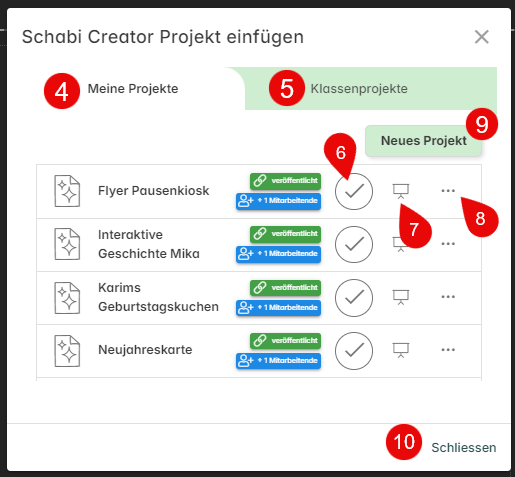Select Interaktive Geschichte Mika with its checkmark circle
Image resolution: width=515 pixels, height=477 pixels.
tap(354, 244)
